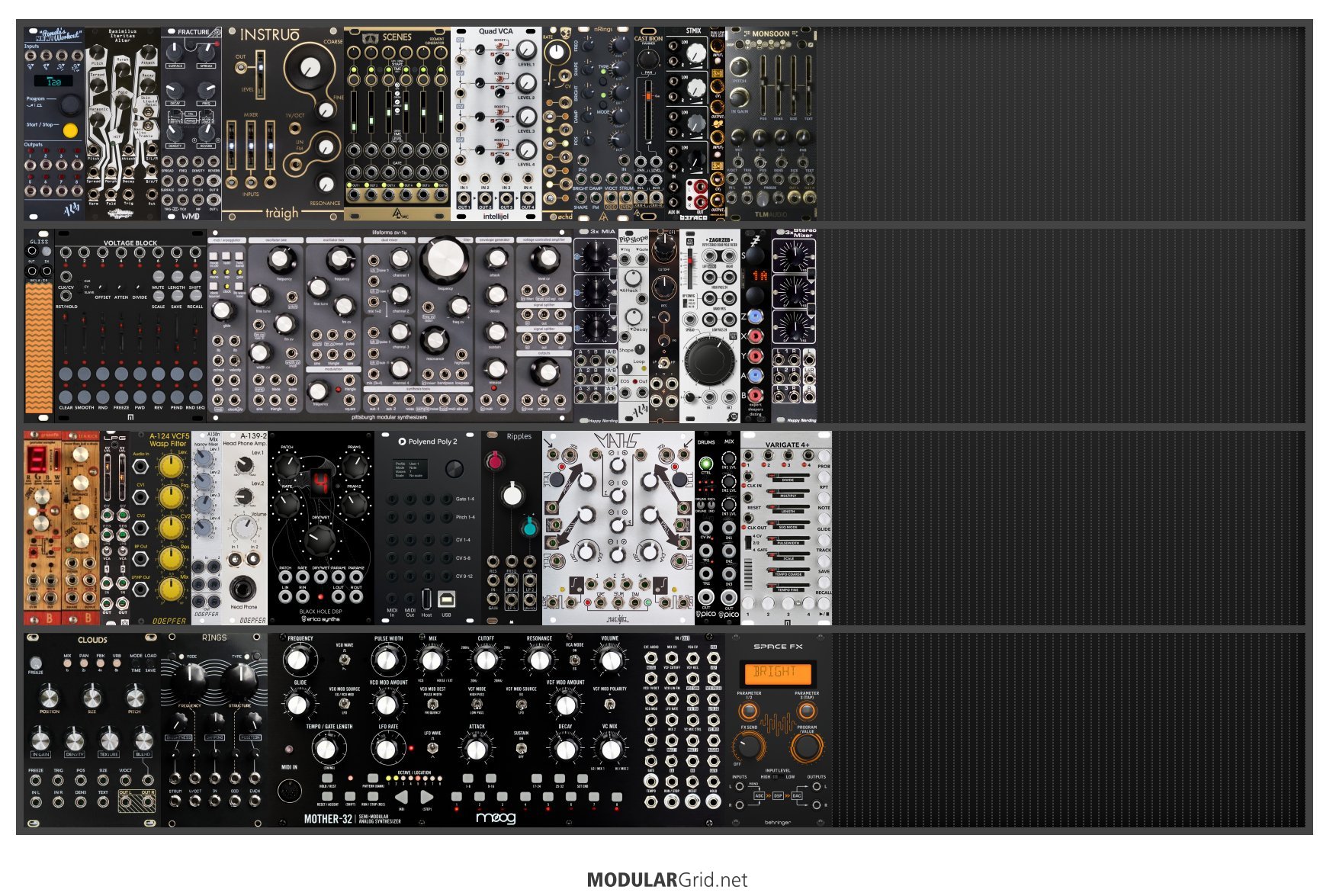Click the Space FX Program / Value knob
The height and width of the screenshot is (896, 1336).
(806, 747)
